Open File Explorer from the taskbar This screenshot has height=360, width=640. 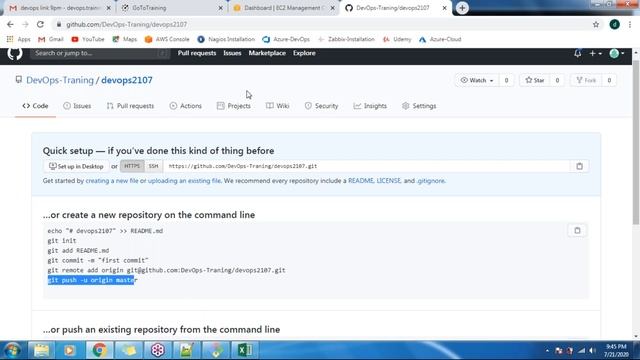point(41,350)
